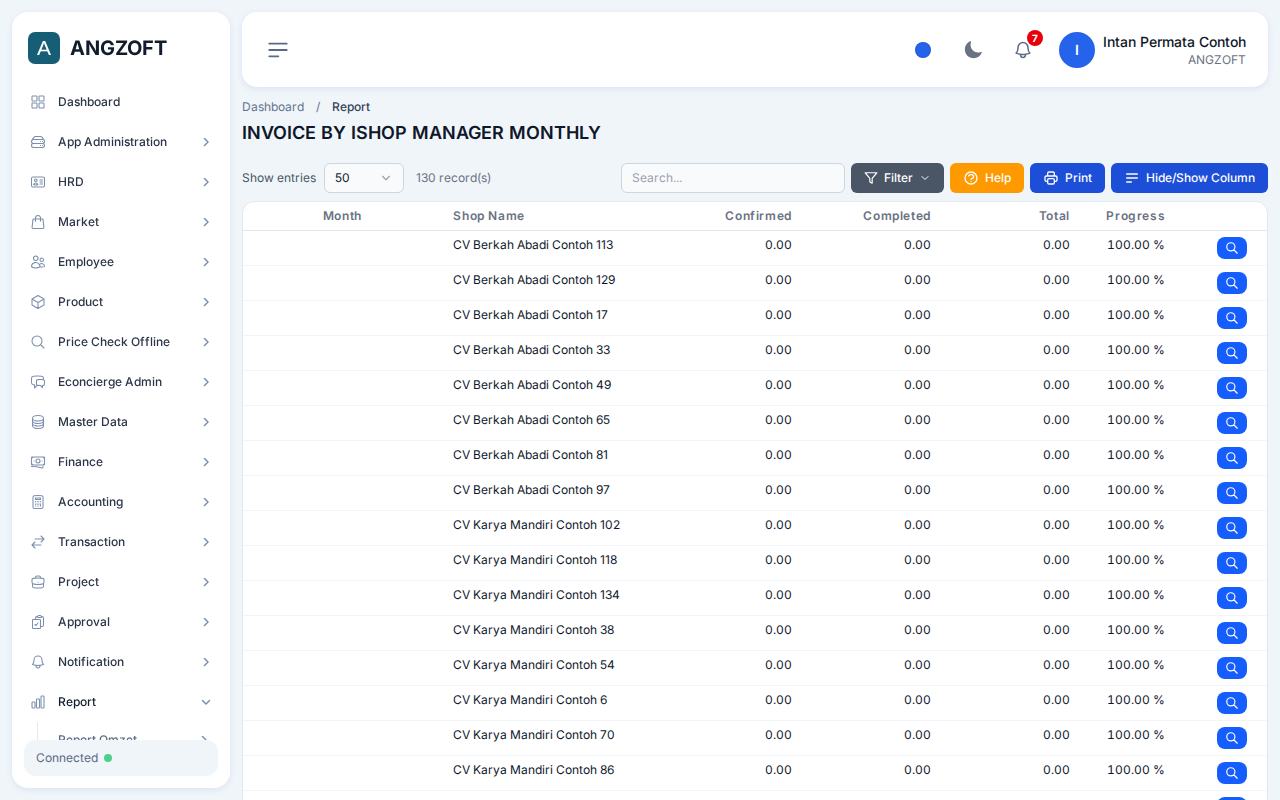1280x800 pixels.
Task: Expand the App Administration menu
Action: click(x=121, y=142)
